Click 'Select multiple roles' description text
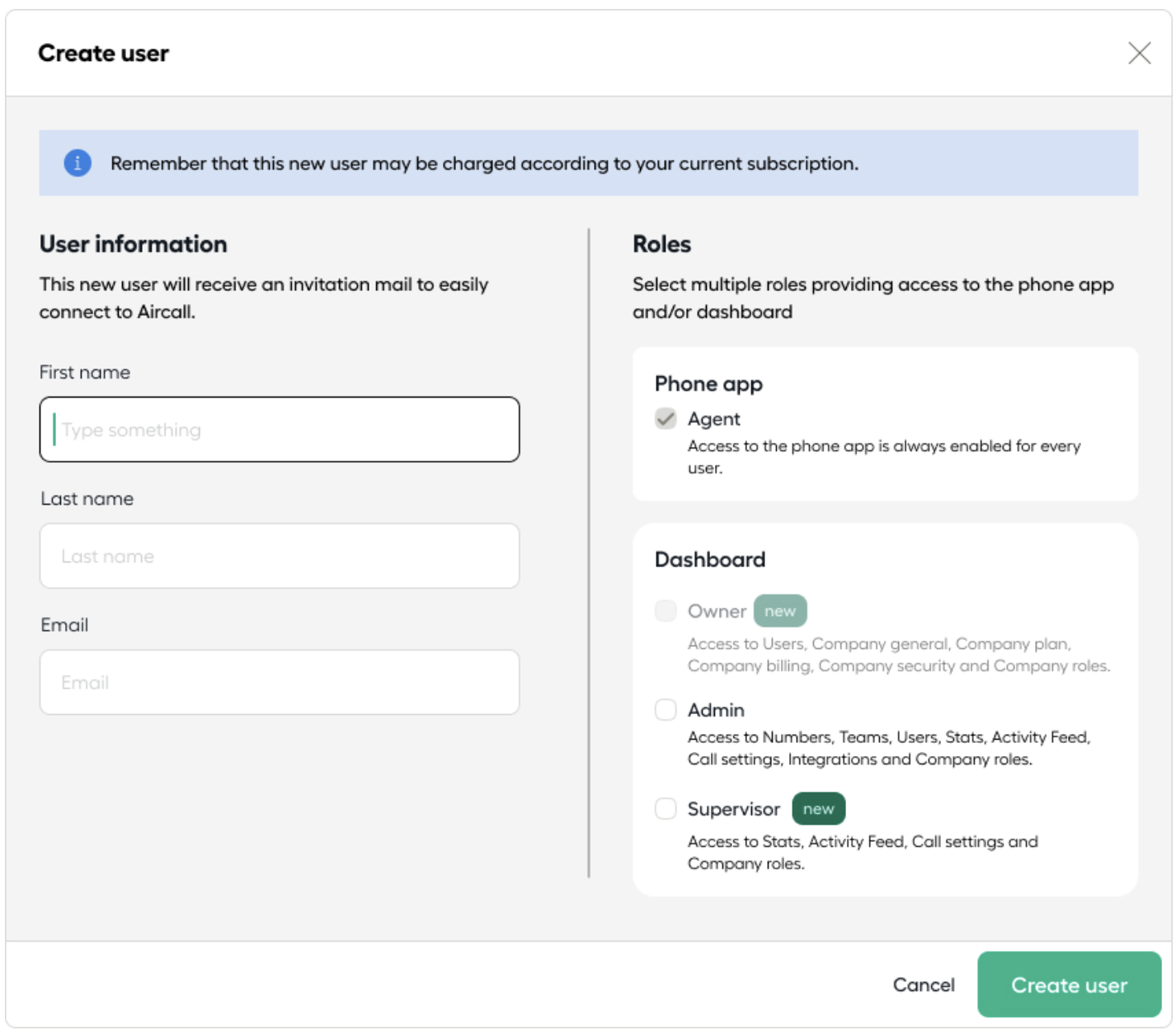The image size is (1176, 1034). click(873, 298)
